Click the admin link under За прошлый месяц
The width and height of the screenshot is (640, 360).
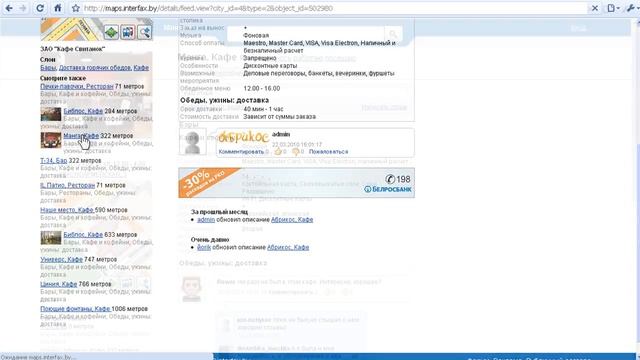206,220
